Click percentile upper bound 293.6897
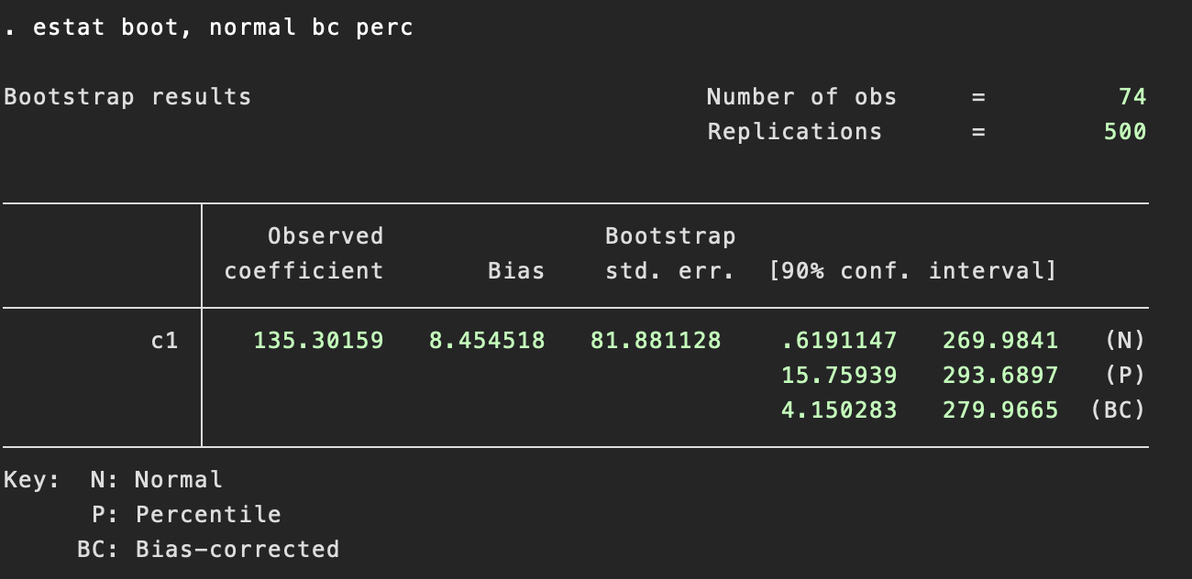Screen dimensions: 1192x579 (x=1000, y=375)
